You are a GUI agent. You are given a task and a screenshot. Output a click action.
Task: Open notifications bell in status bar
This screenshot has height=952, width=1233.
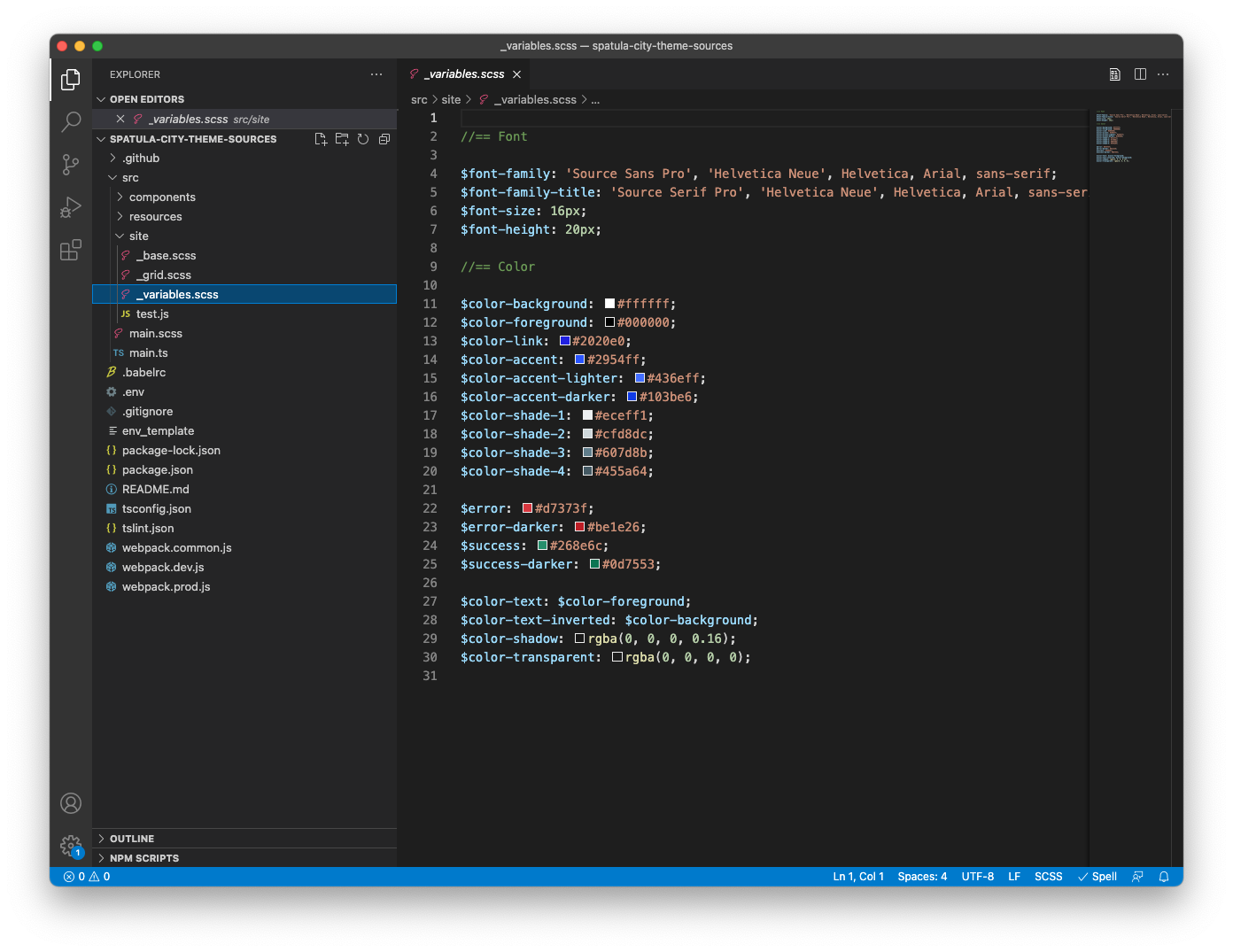click(1164, 877)
